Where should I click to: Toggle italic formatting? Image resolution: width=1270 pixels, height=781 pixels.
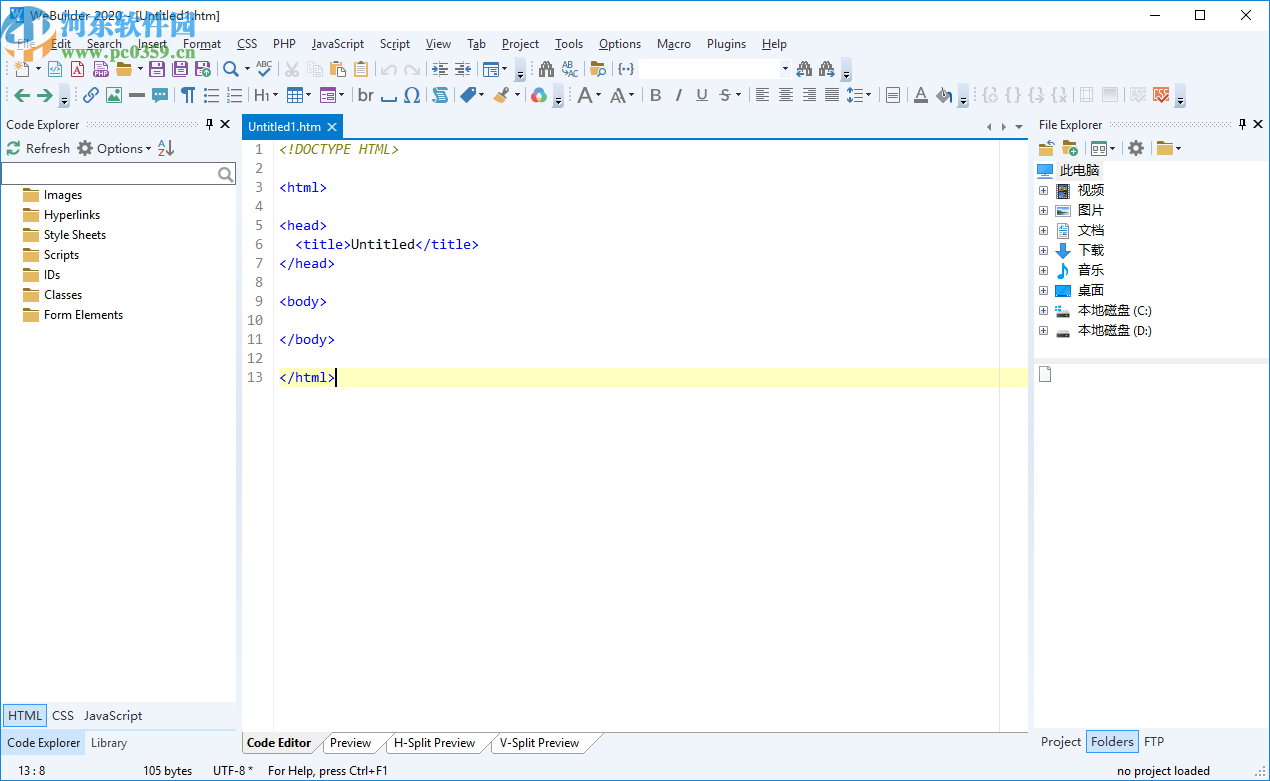click(x=679, y=95)
